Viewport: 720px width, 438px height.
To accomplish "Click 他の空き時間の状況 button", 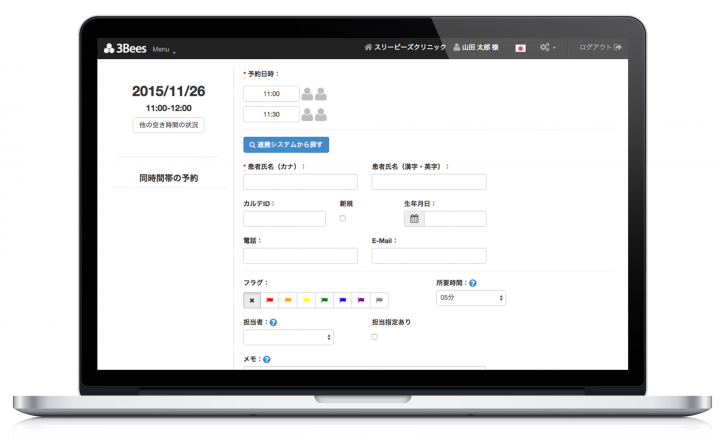I will tap(169, 125).
